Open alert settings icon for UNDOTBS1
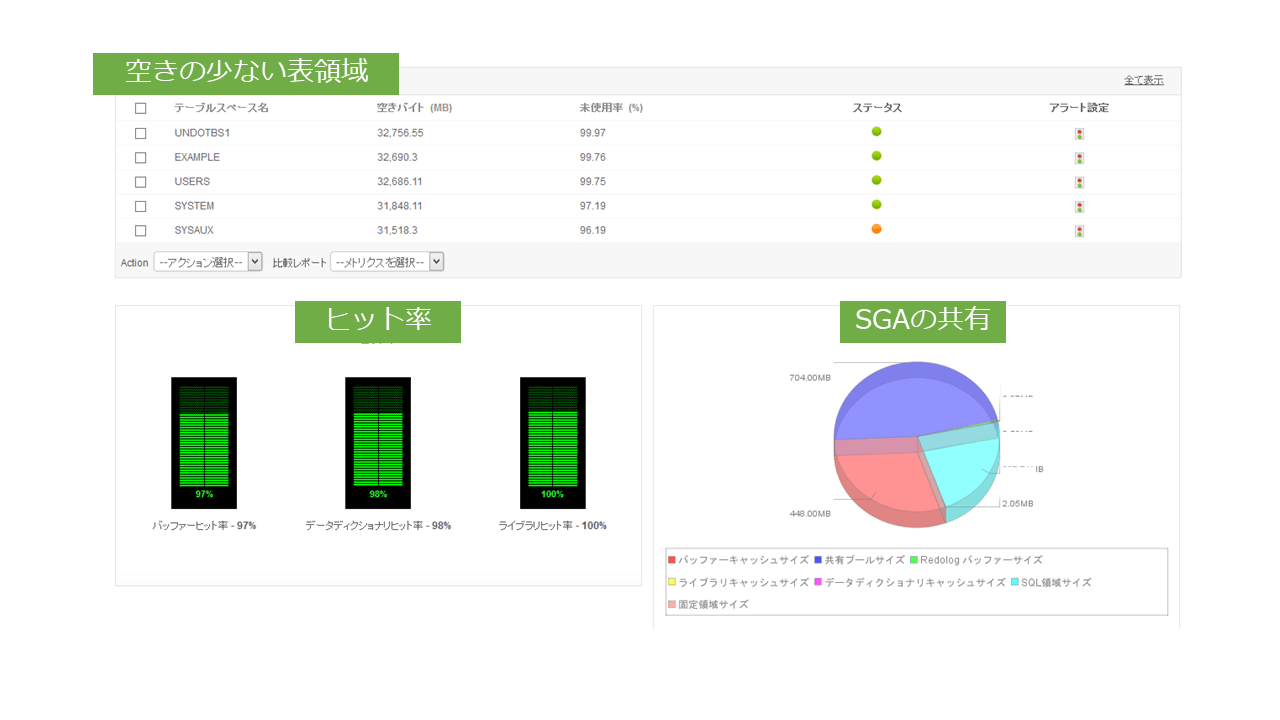The height and width of the screenshot is (720, 1280). coord(1079,134)
